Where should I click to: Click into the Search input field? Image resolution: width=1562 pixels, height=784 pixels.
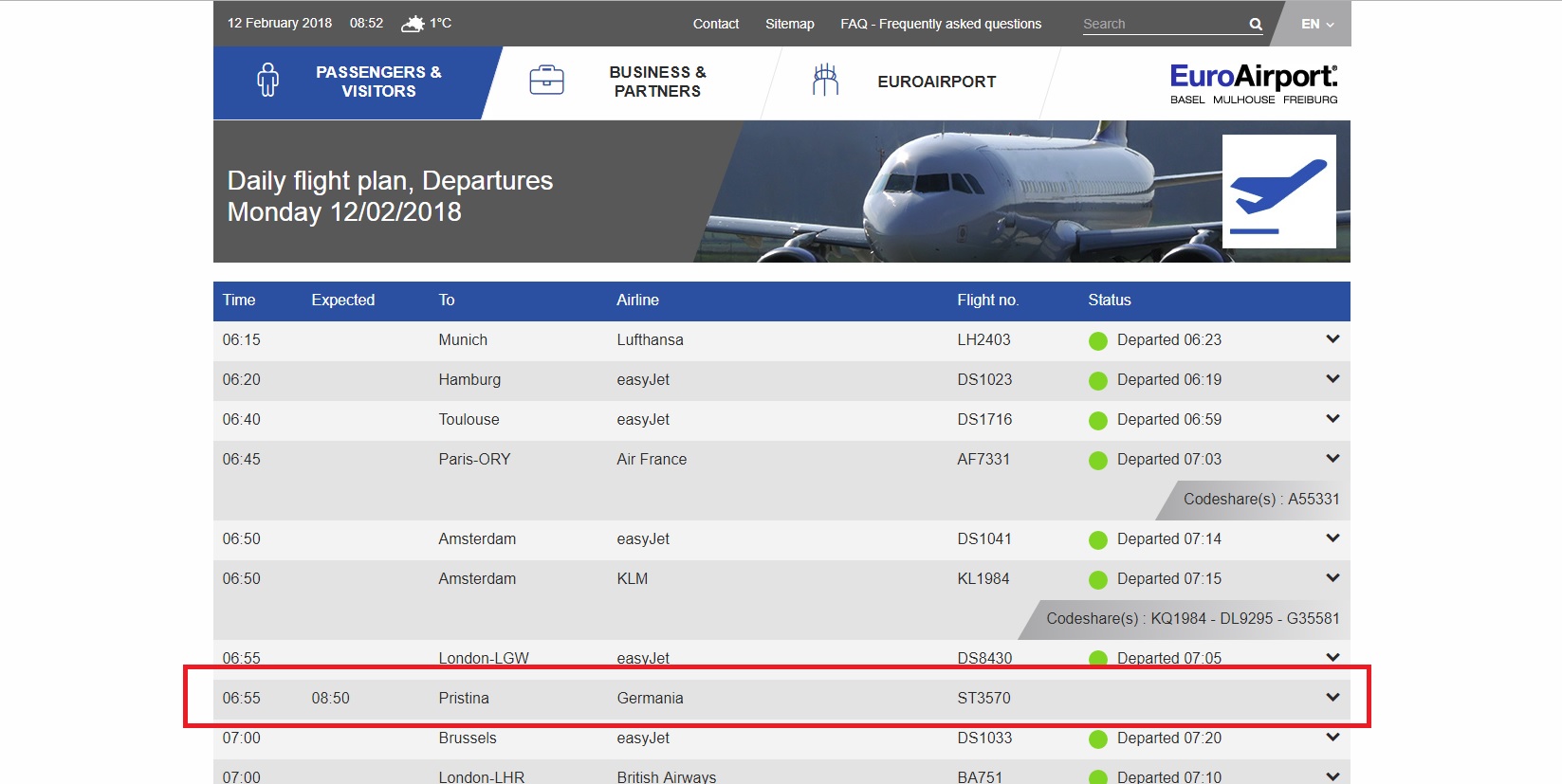pyautogui.click(x=1164, y=24)
